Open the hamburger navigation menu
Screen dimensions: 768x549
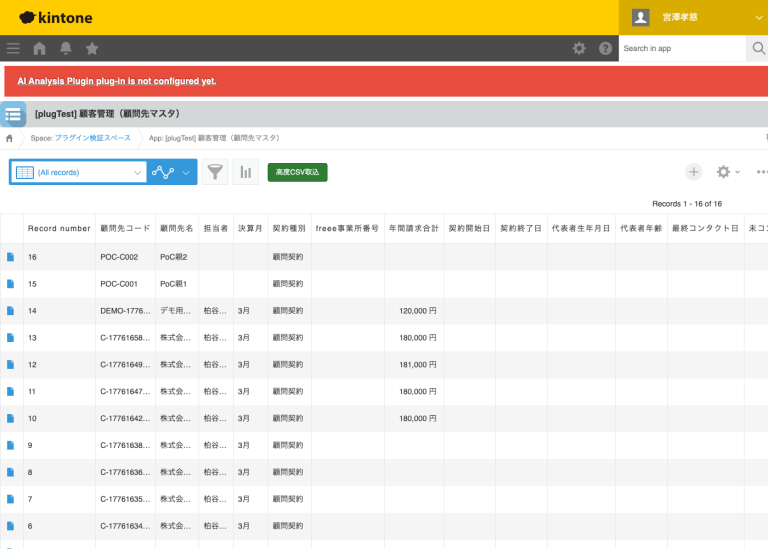[x=13, y=48]
